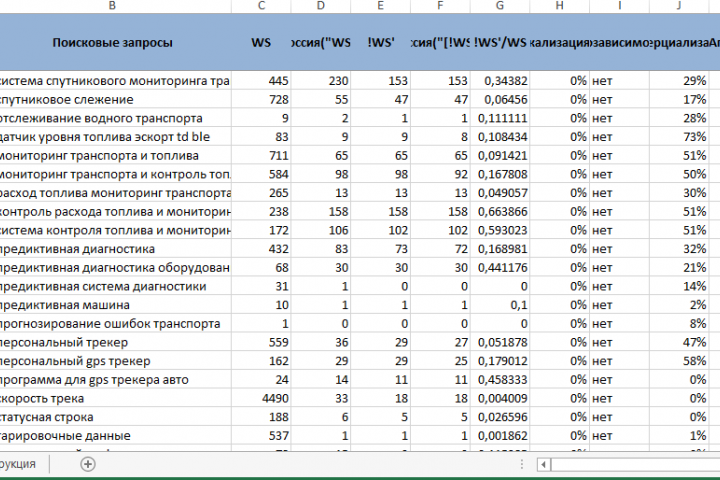This screenshot has width=720, height=480.
Task: Select column C header
Action: coord(261,6)
